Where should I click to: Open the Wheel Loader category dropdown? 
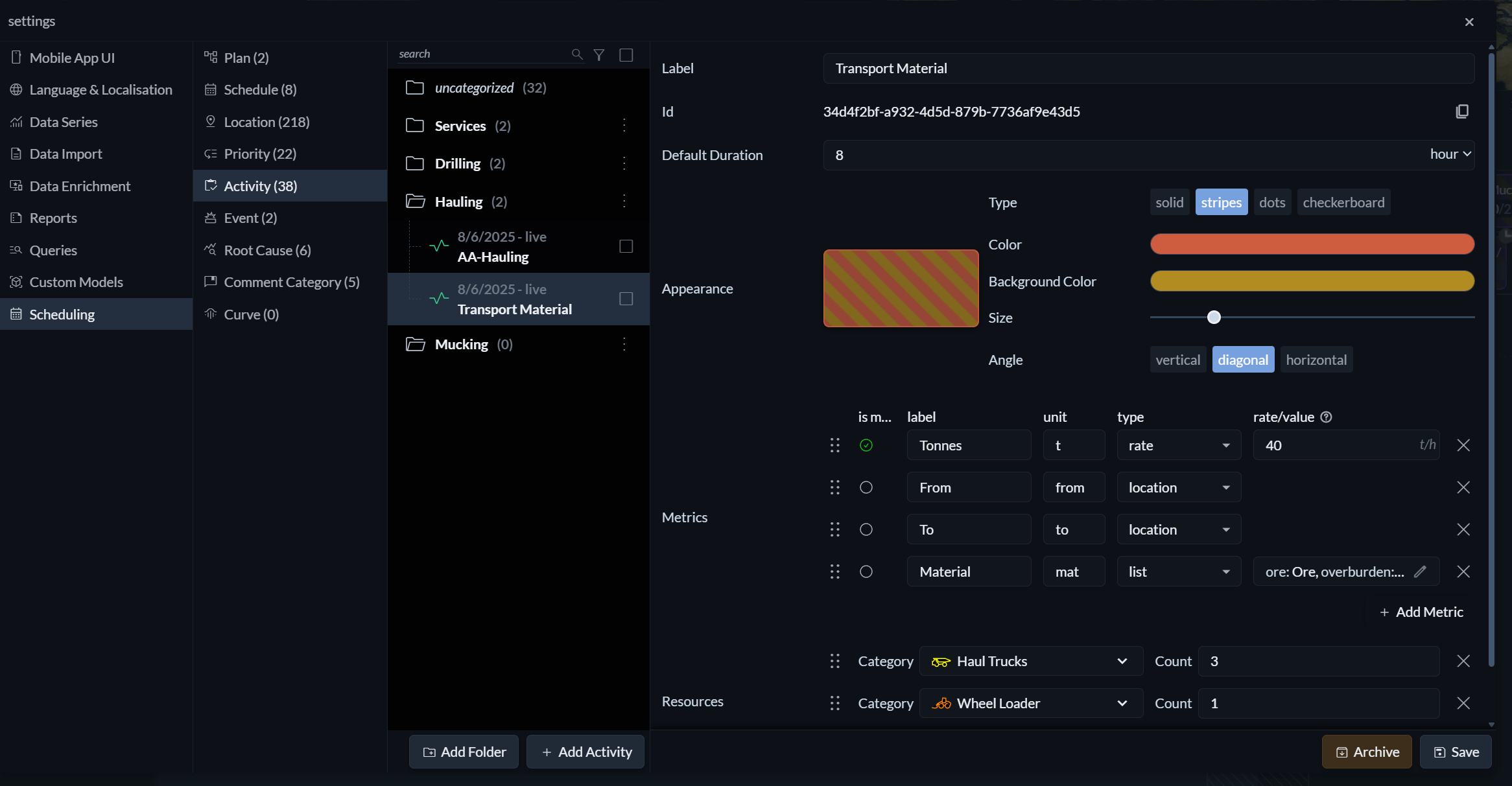(x=1031, y=703)
